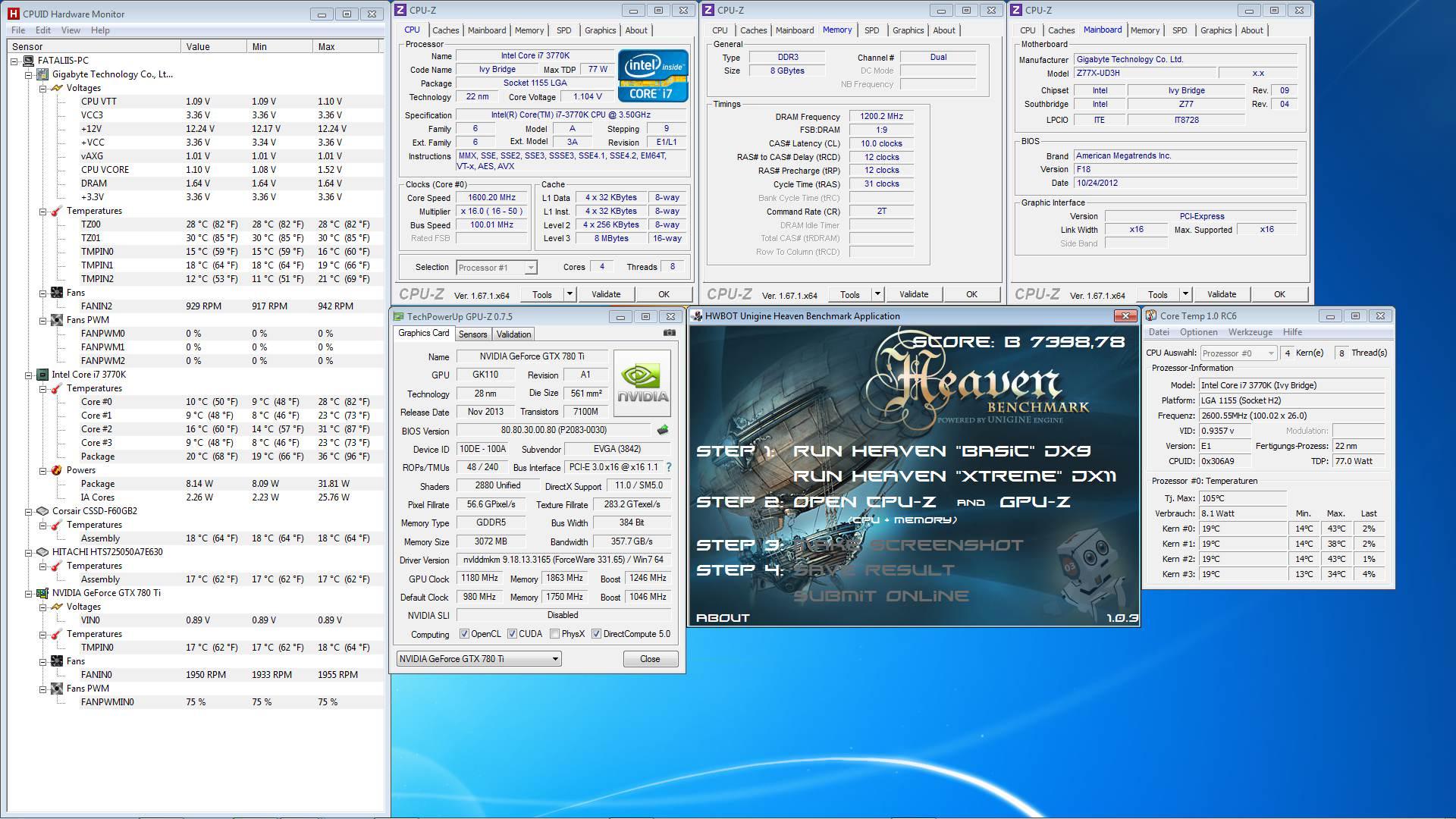Viewport: 1456px width, 819px height.
Task: Click the Bus Interface question mark icon
Action: [x=669, y=467]
